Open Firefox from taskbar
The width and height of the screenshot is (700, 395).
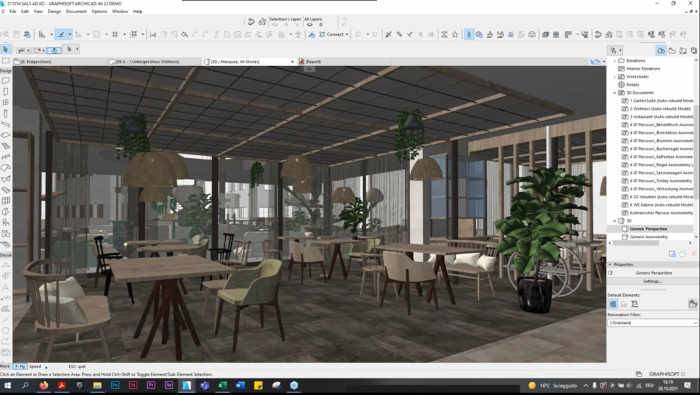pos(43,386)
